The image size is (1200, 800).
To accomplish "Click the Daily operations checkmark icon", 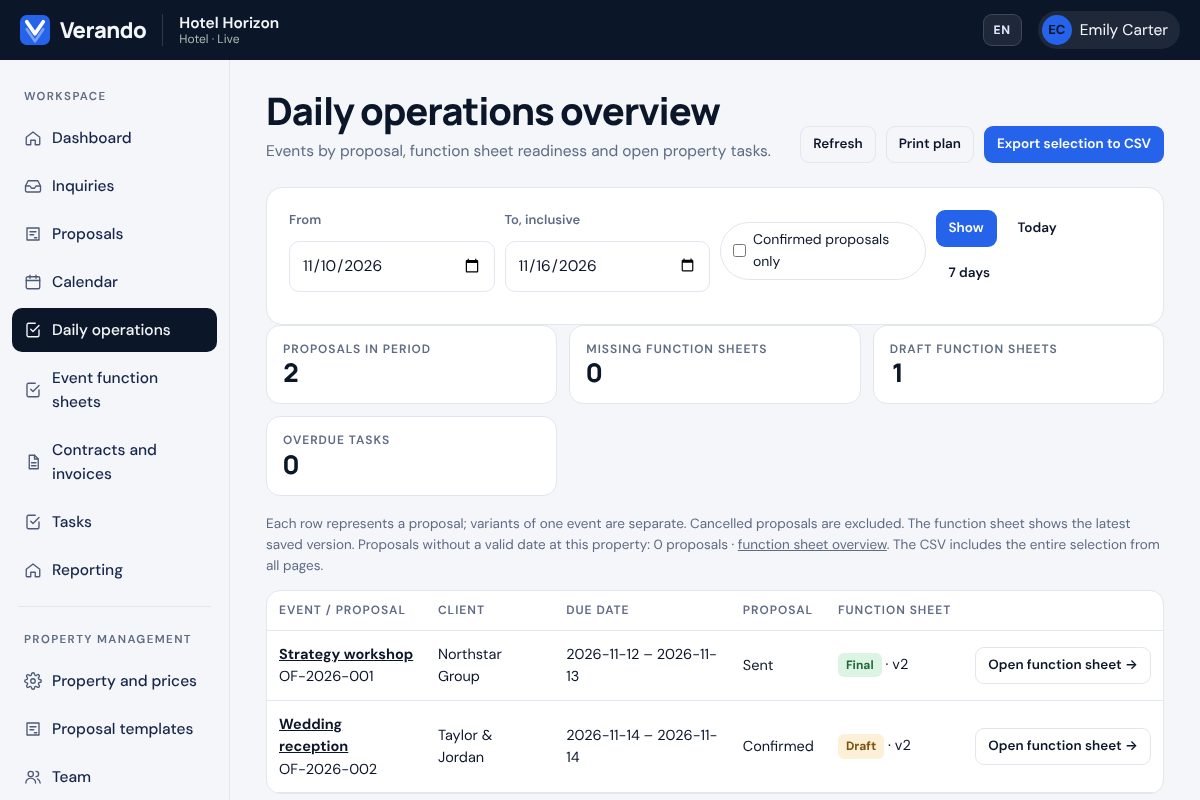I will click(33, 330).
